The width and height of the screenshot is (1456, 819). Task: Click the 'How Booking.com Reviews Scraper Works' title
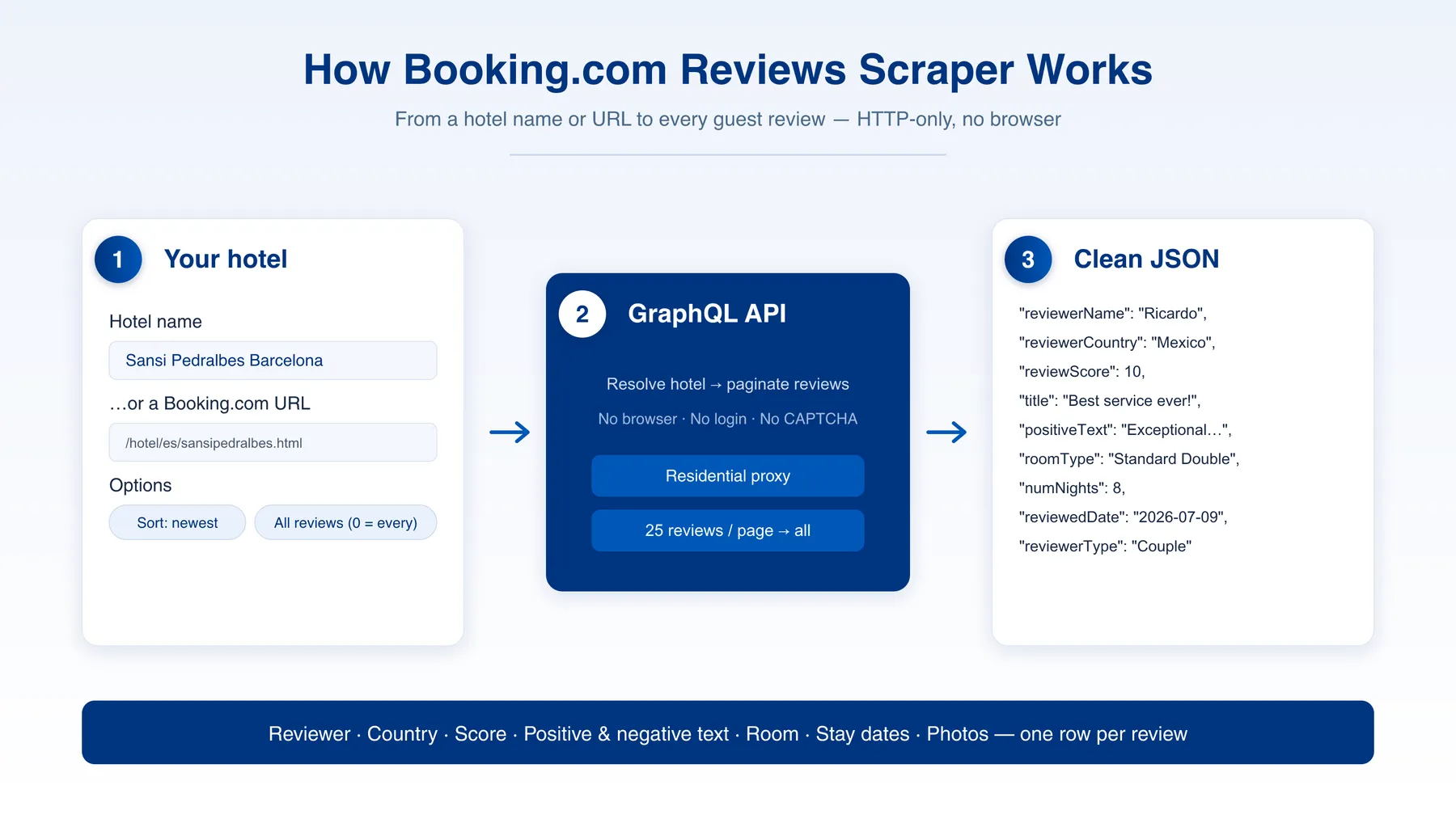(x=727, y=70)
